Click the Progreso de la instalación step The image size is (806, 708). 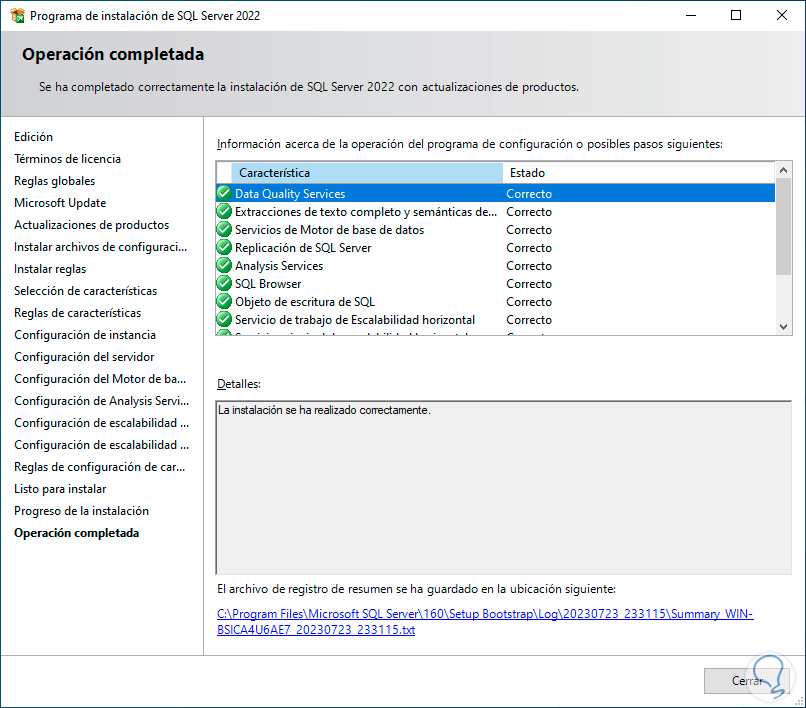point(81,511)
